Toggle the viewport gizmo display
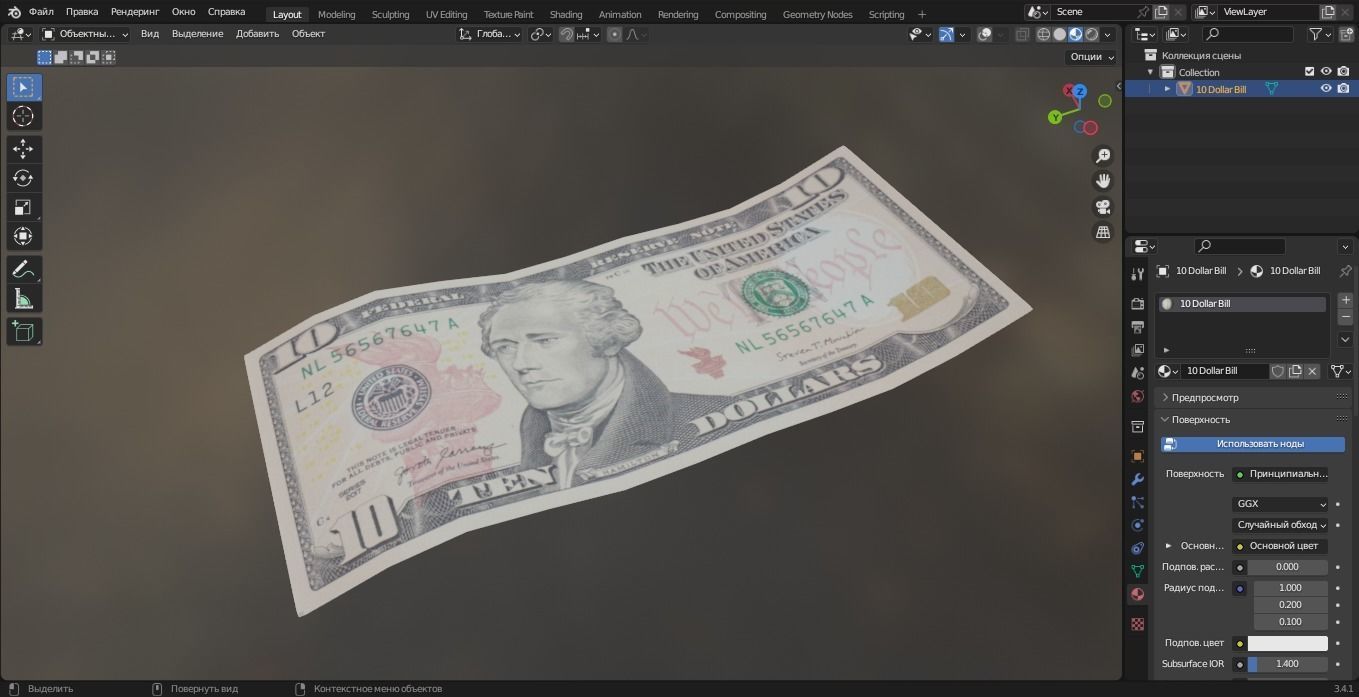 coord(946,34)
